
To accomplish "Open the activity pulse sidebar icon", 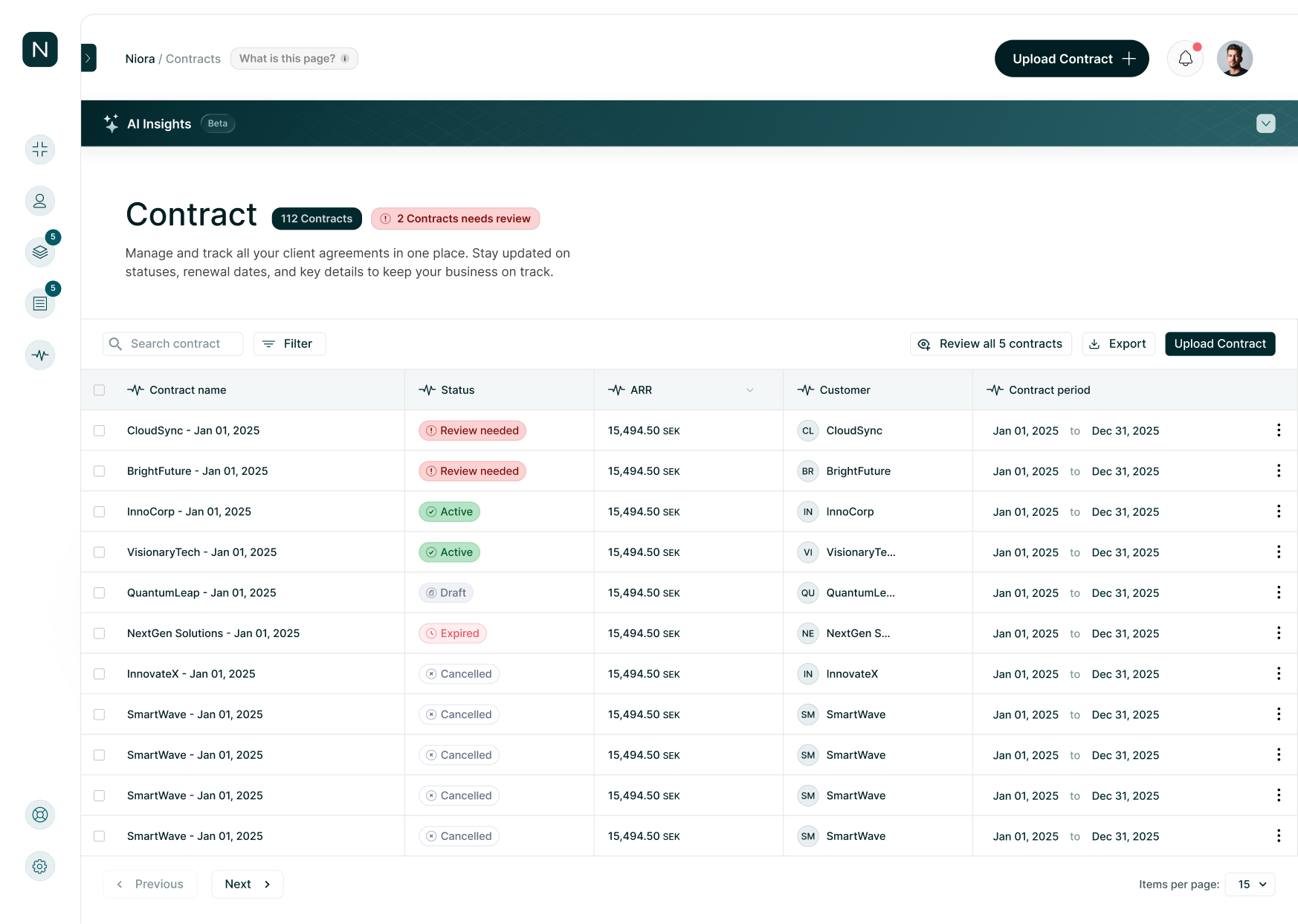I will (40, 355).
